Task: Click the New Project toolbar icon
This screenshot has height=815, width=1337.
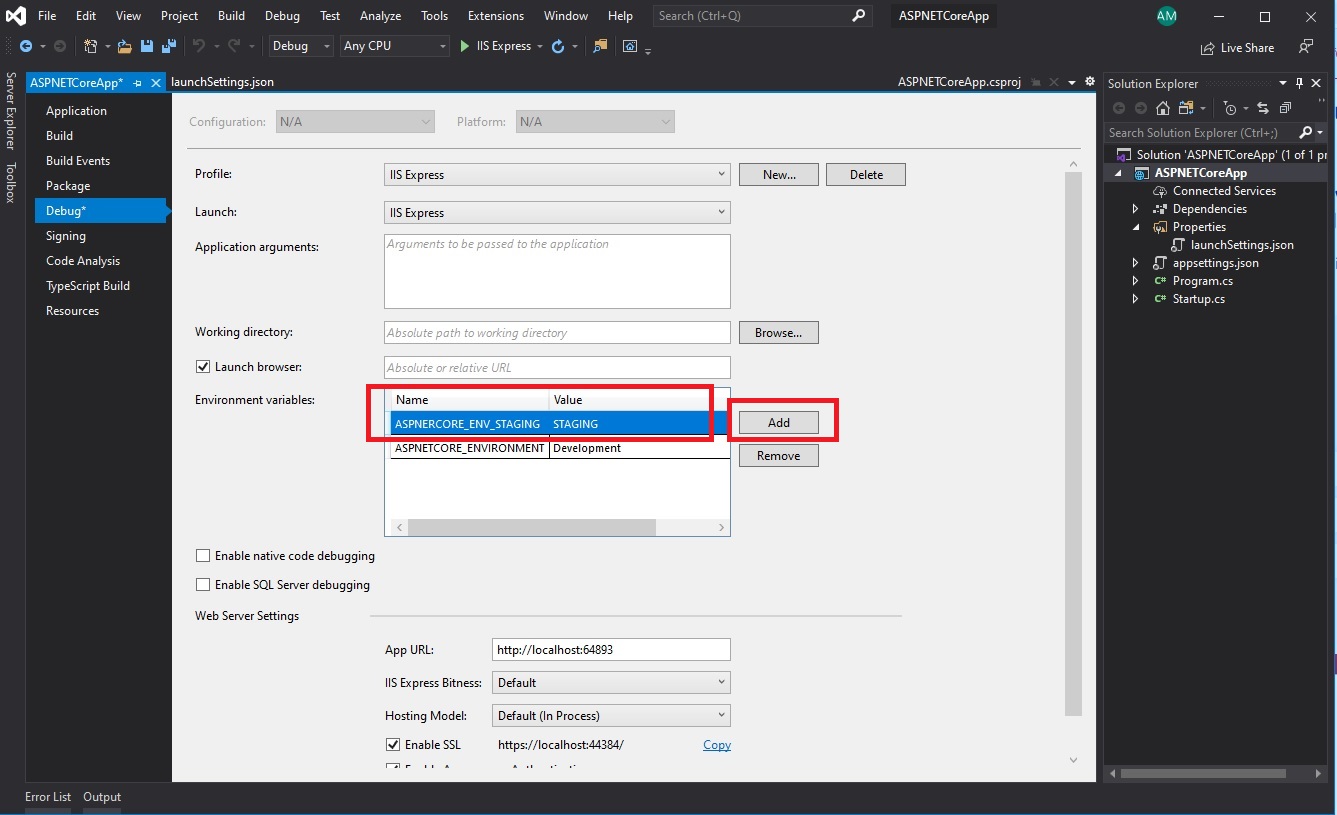Action: click(x=91, y=46)
